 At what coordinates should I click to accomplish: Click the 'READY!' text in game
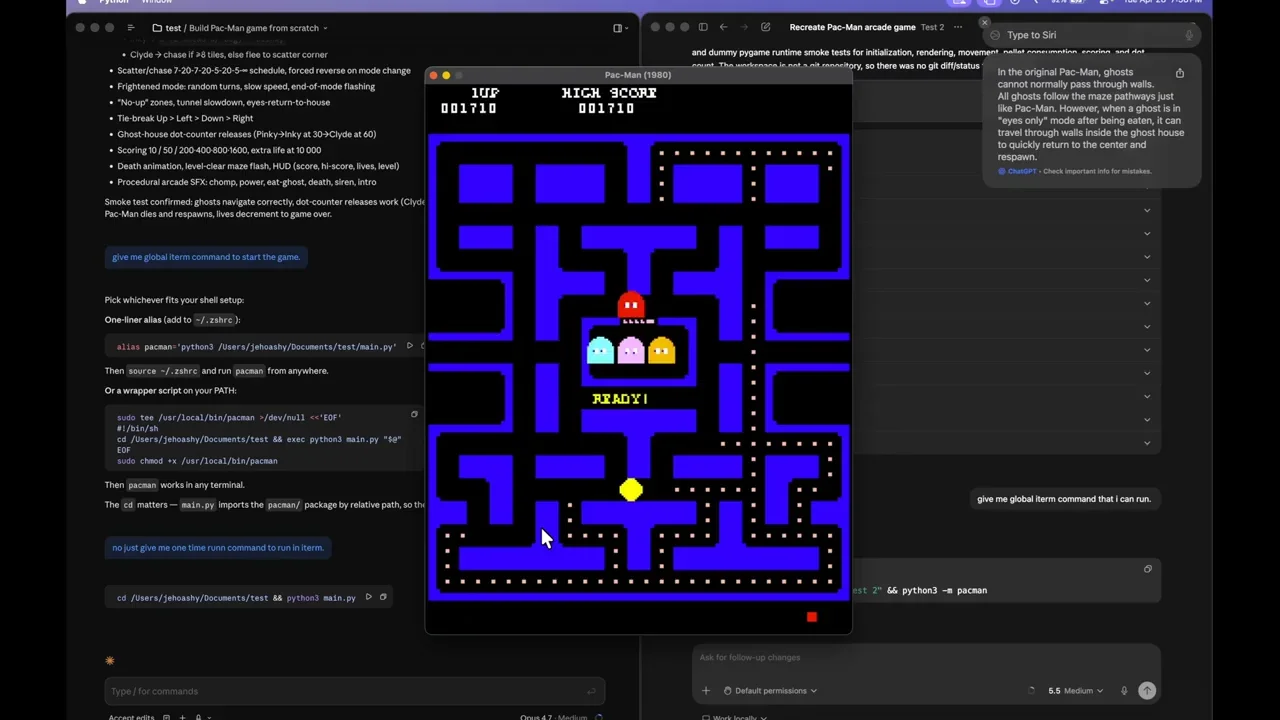coord(620,399)
